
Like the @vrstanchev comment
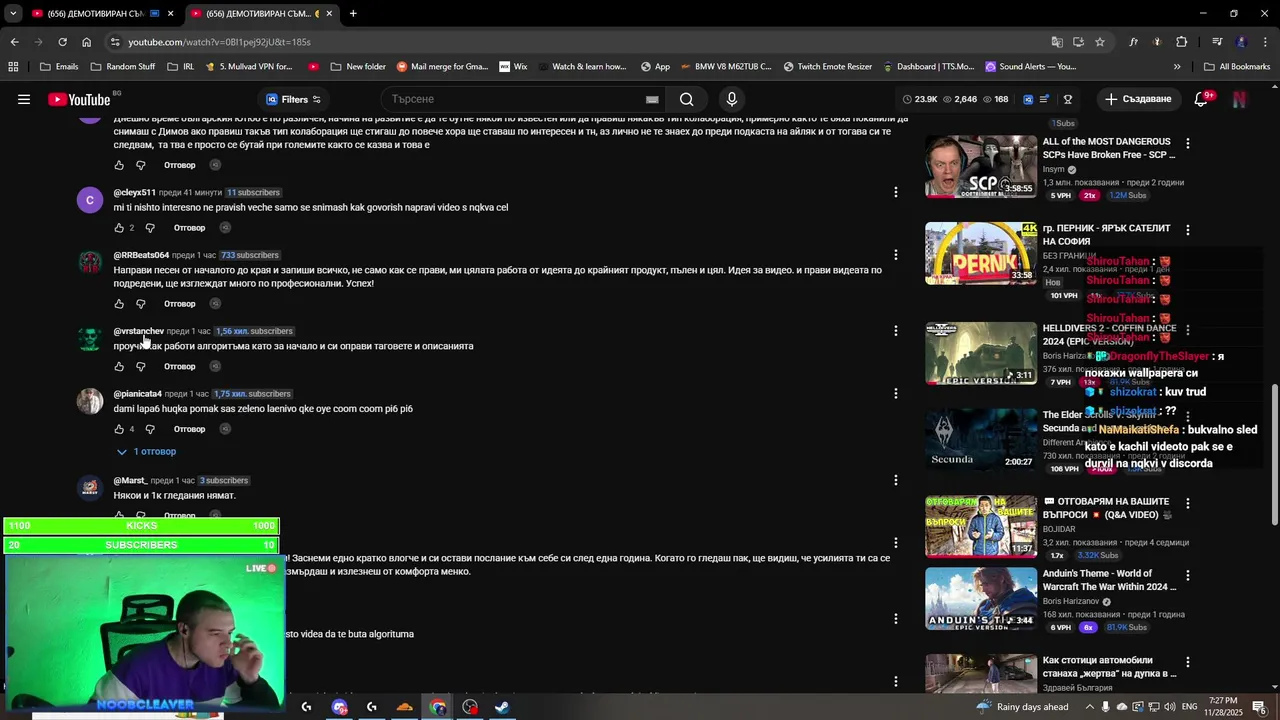click(119, 366)
